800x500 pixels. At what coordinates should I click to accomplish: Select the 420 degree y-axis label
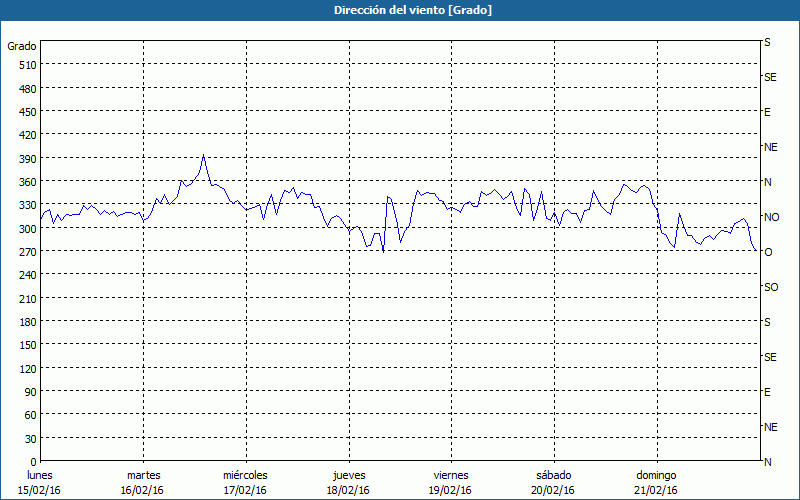pos(27,135)
